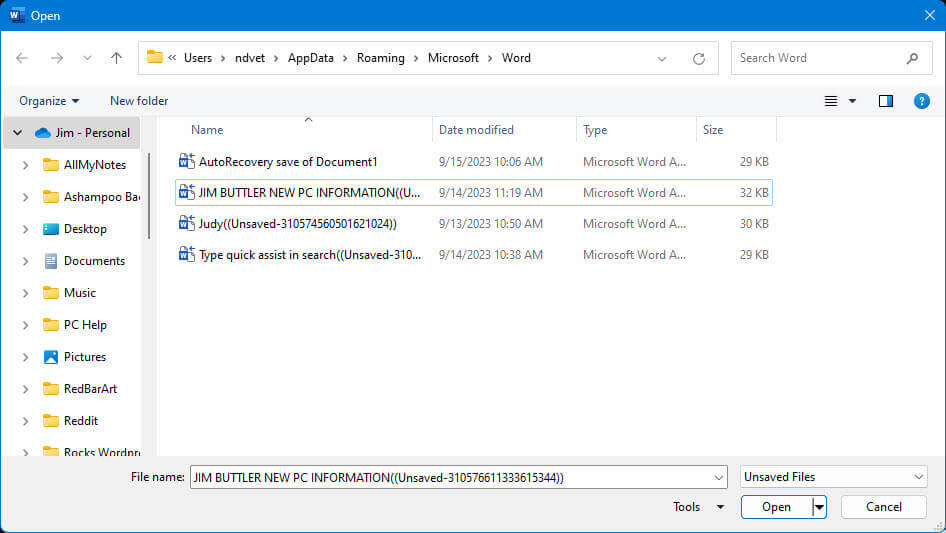Select RedBarArt folder icon
The height and width of the screenshot is (533, 946).
click(51, 389)
